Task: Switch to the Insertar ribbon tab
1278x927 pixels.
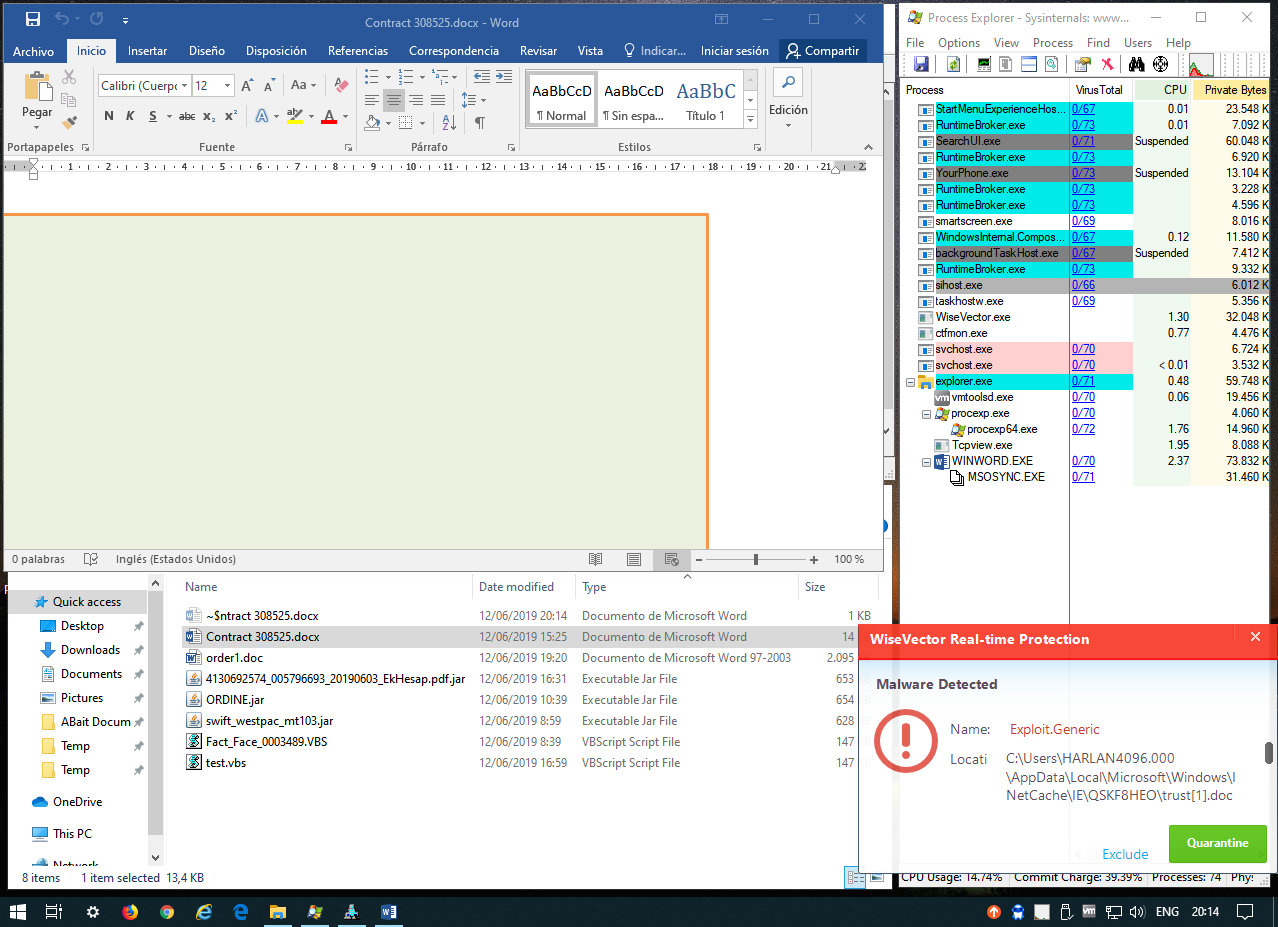Action: pyautogui.click(x=147, y=51)
